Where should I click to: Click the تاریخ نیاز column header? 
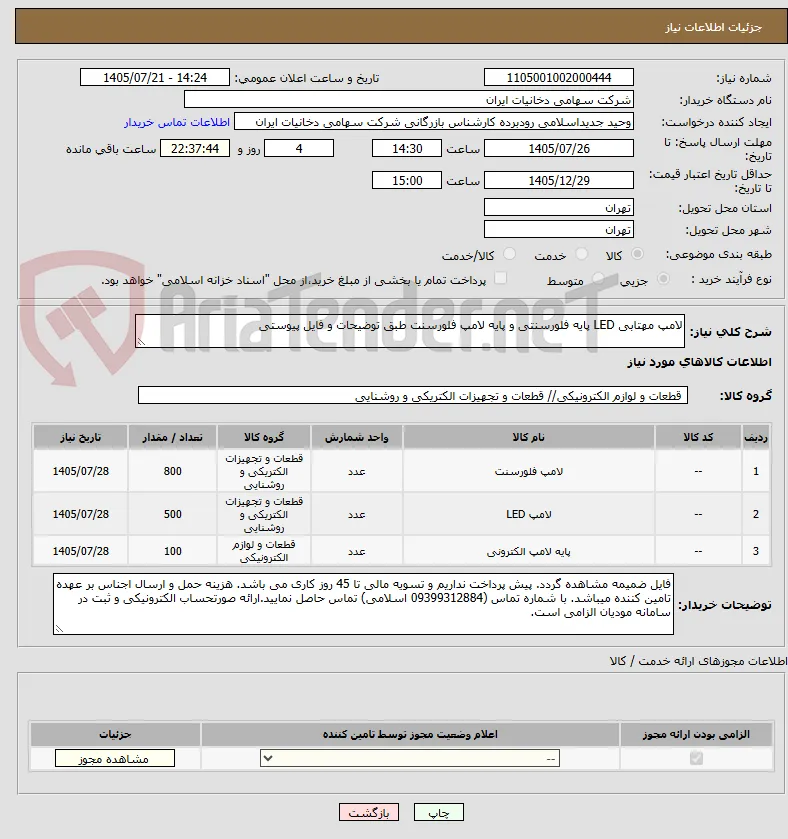80,437
